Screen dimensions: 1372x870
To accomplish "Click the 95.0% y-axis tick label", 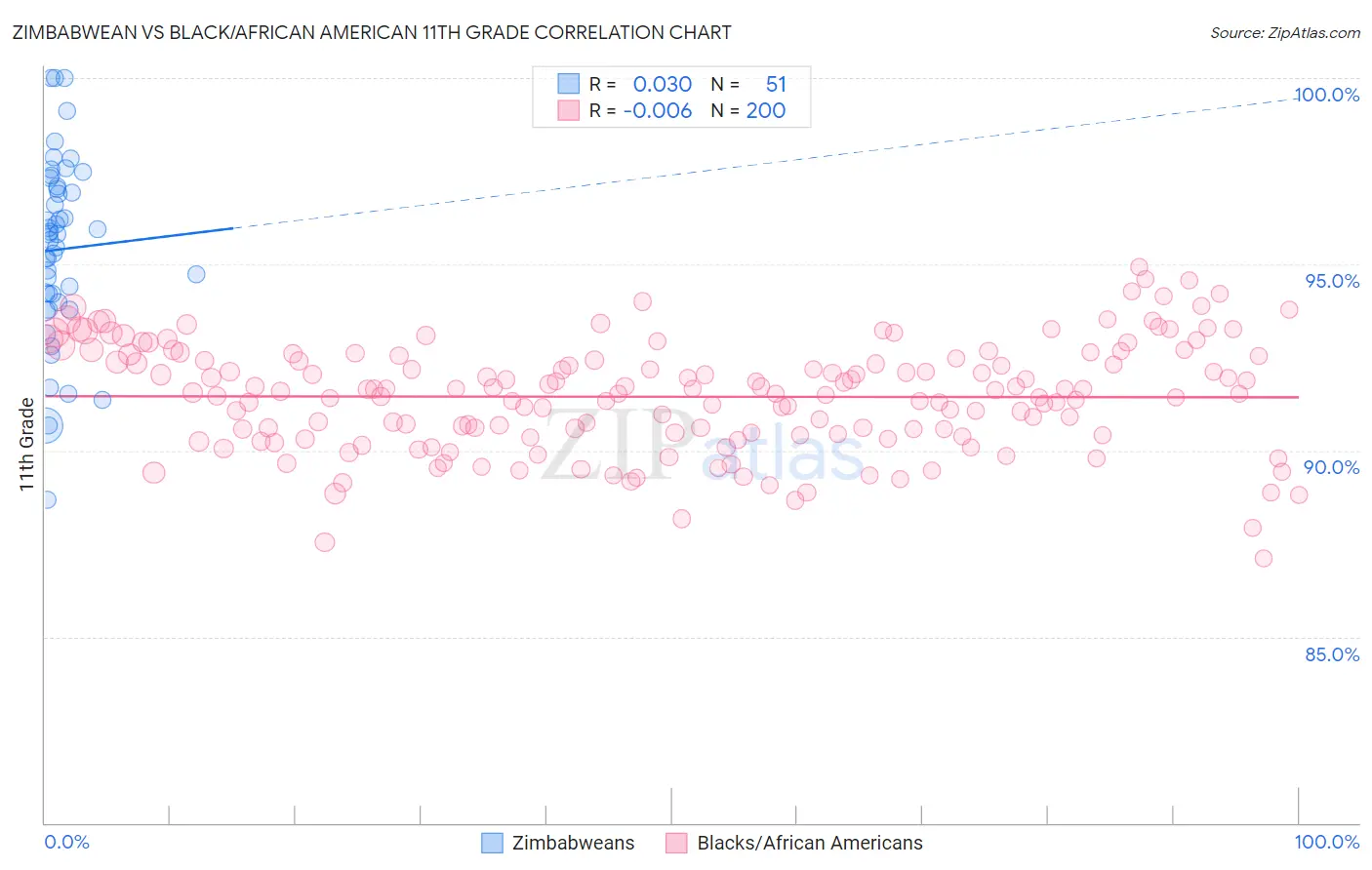I will pos(1332,281).
